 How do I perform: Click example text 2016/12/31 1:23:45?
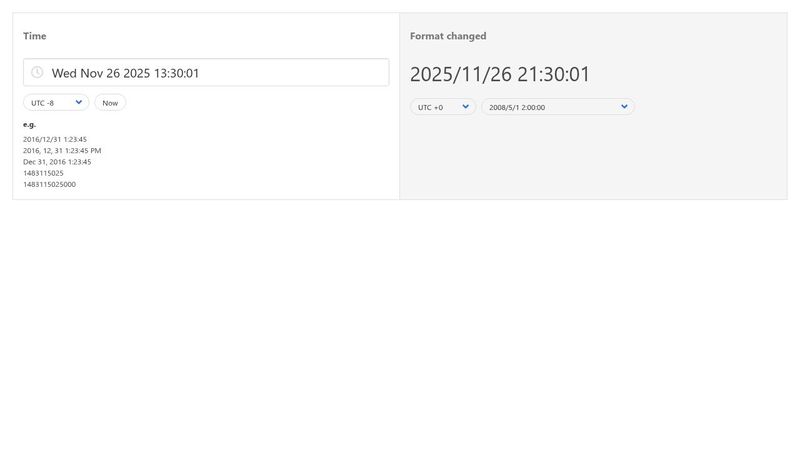[55, 139]
